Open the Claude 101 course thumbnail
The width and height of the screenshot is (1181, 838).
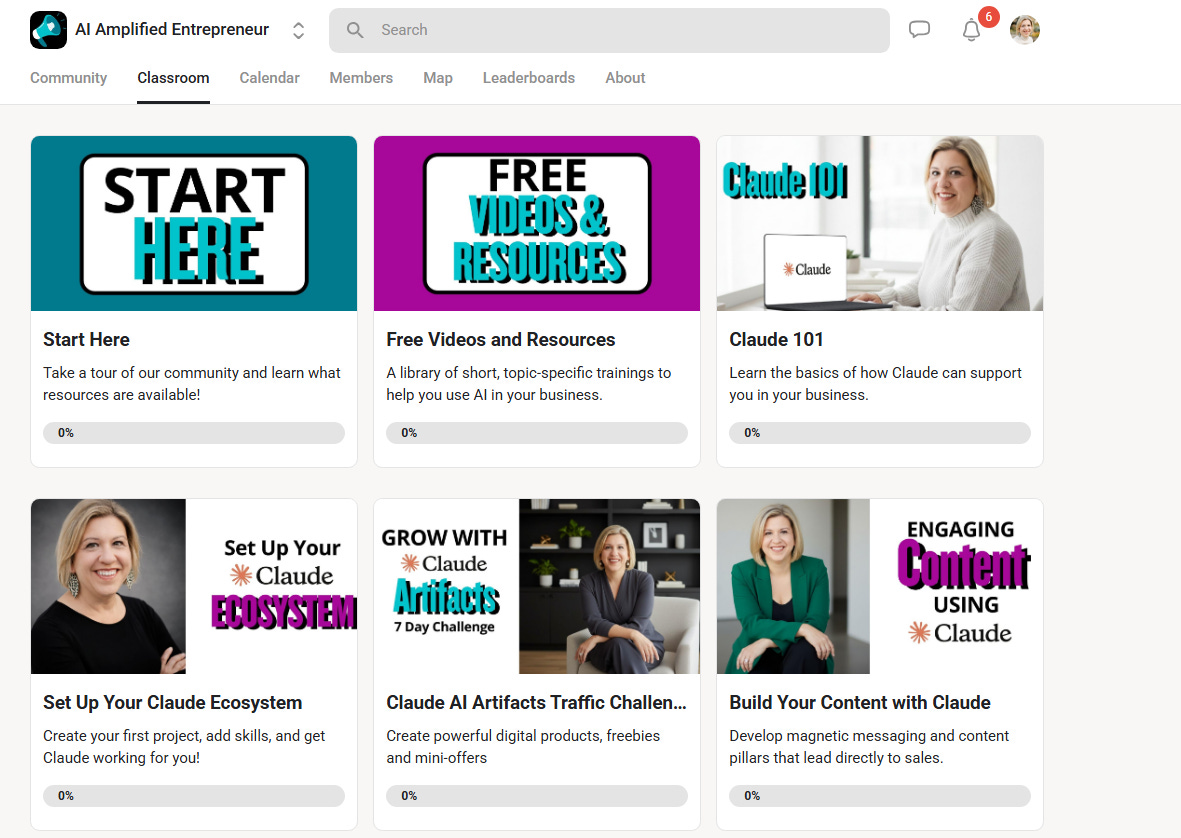click(x=880, y=224)
